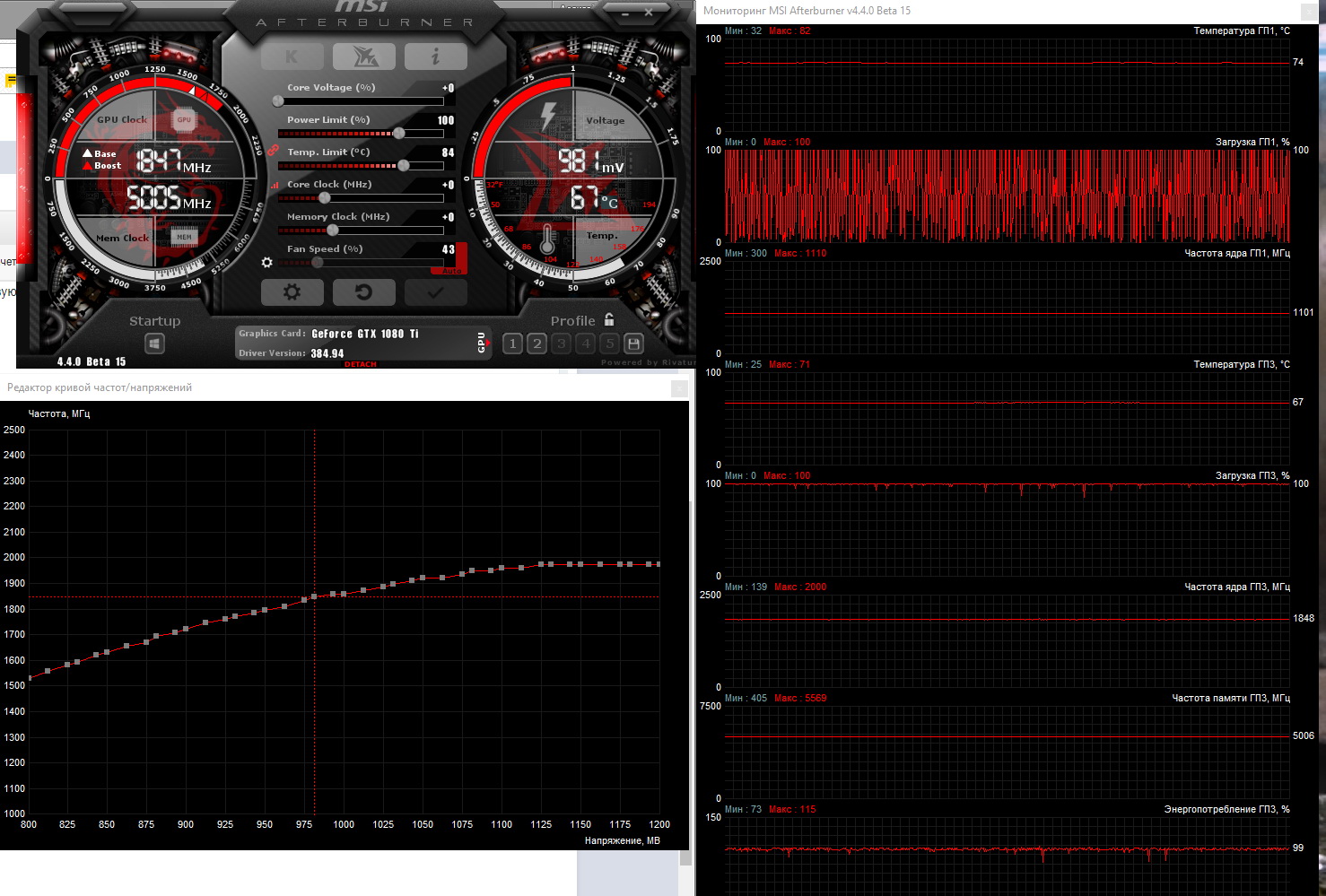Screen dimensions: 1326x896
Task: Click the Загрузка ГП1, % graph label
Action: [1252, 142]
